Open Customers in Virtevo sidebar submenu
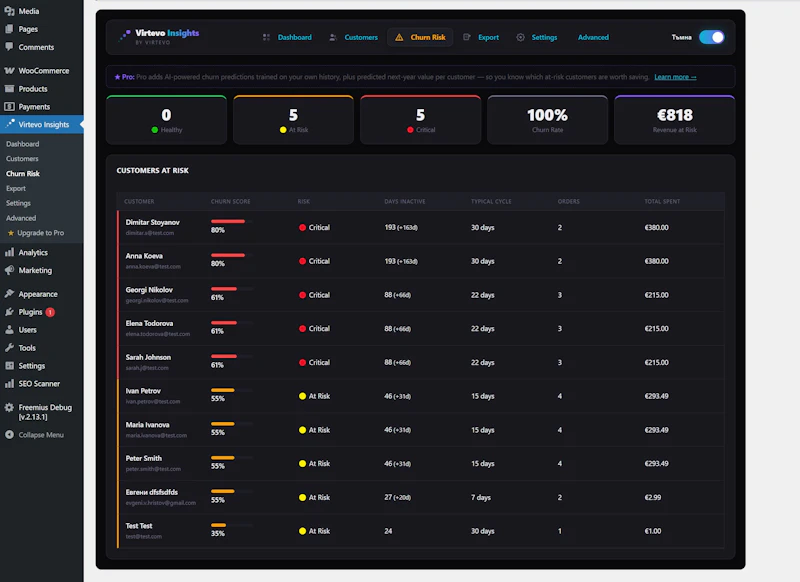800x582 pixels. click(x=22, y=159)
